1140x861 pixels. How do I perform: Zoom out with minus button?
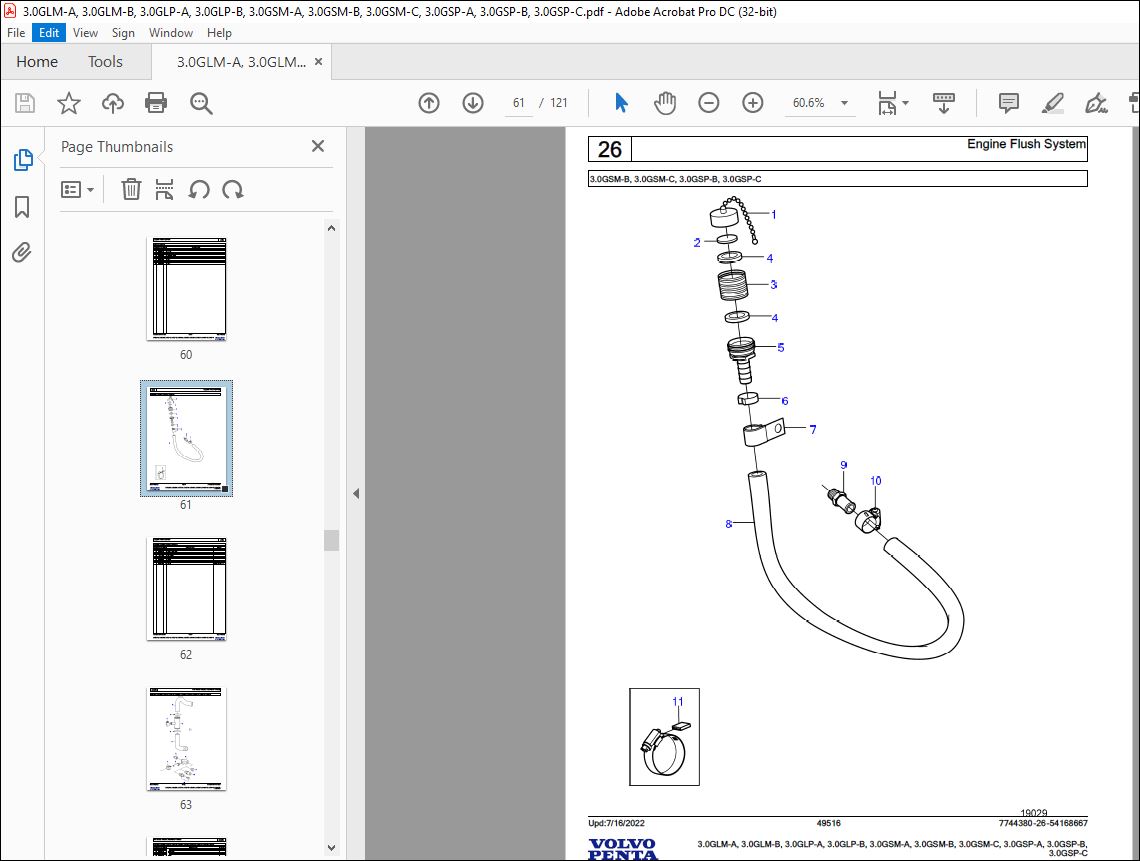pos(708,103)
